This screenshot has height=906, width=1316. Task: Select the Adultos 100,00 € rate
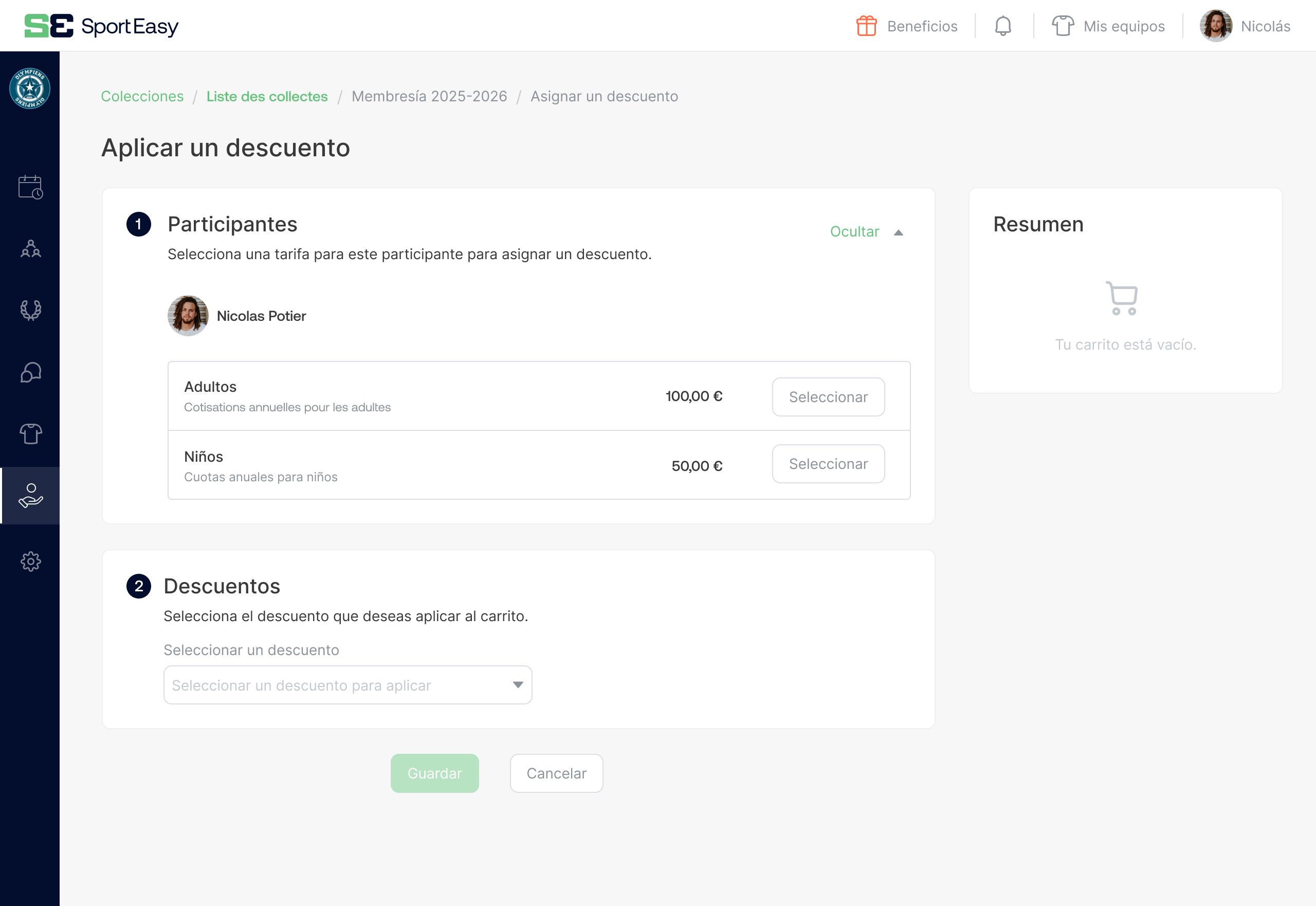pos(828,397)
